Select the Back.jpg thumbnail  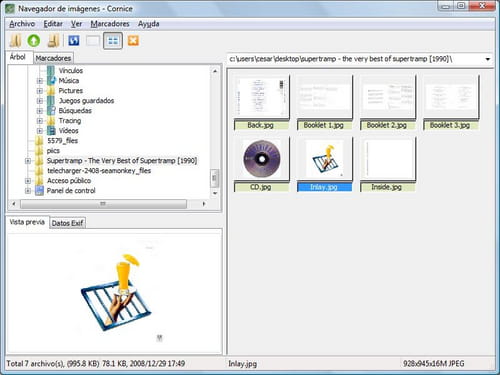pos(262,97)
